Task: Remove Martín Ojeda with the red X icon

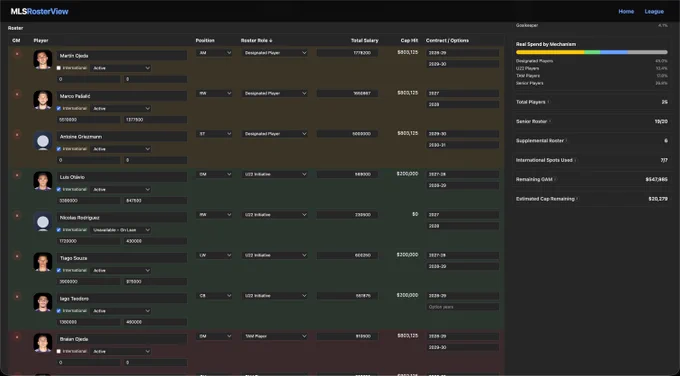Action: (17, 54)
